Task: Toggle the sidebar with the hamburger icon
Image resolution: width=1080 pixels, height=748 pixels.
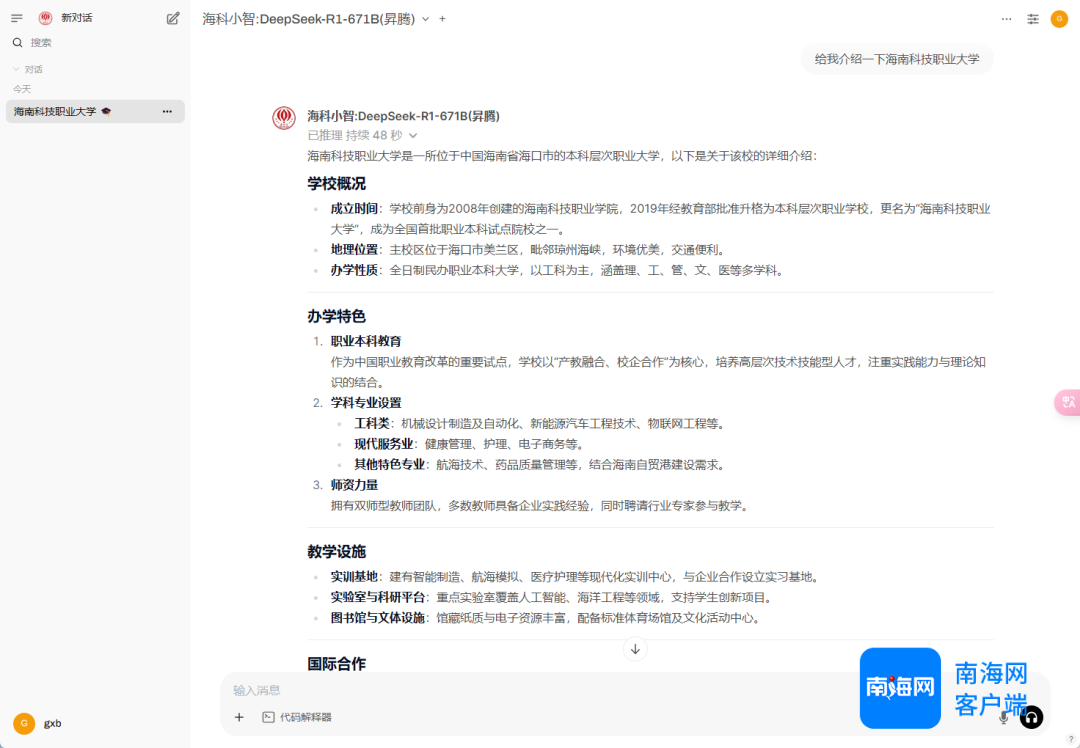Action: tap(17, 18)
